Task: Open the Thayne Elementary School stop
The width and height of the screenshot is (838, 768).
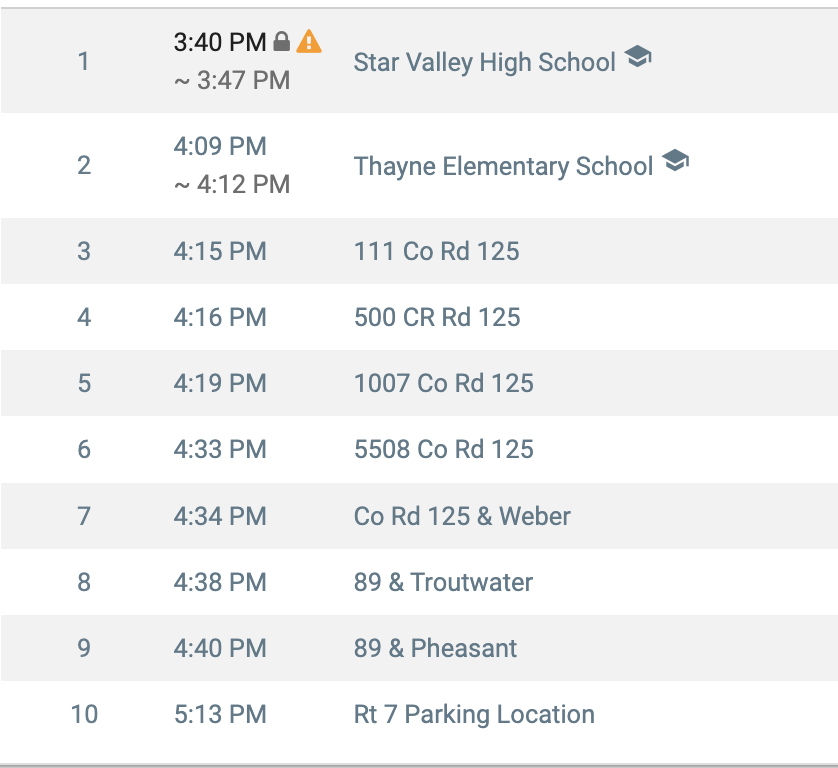Action: tap(503, 166)
